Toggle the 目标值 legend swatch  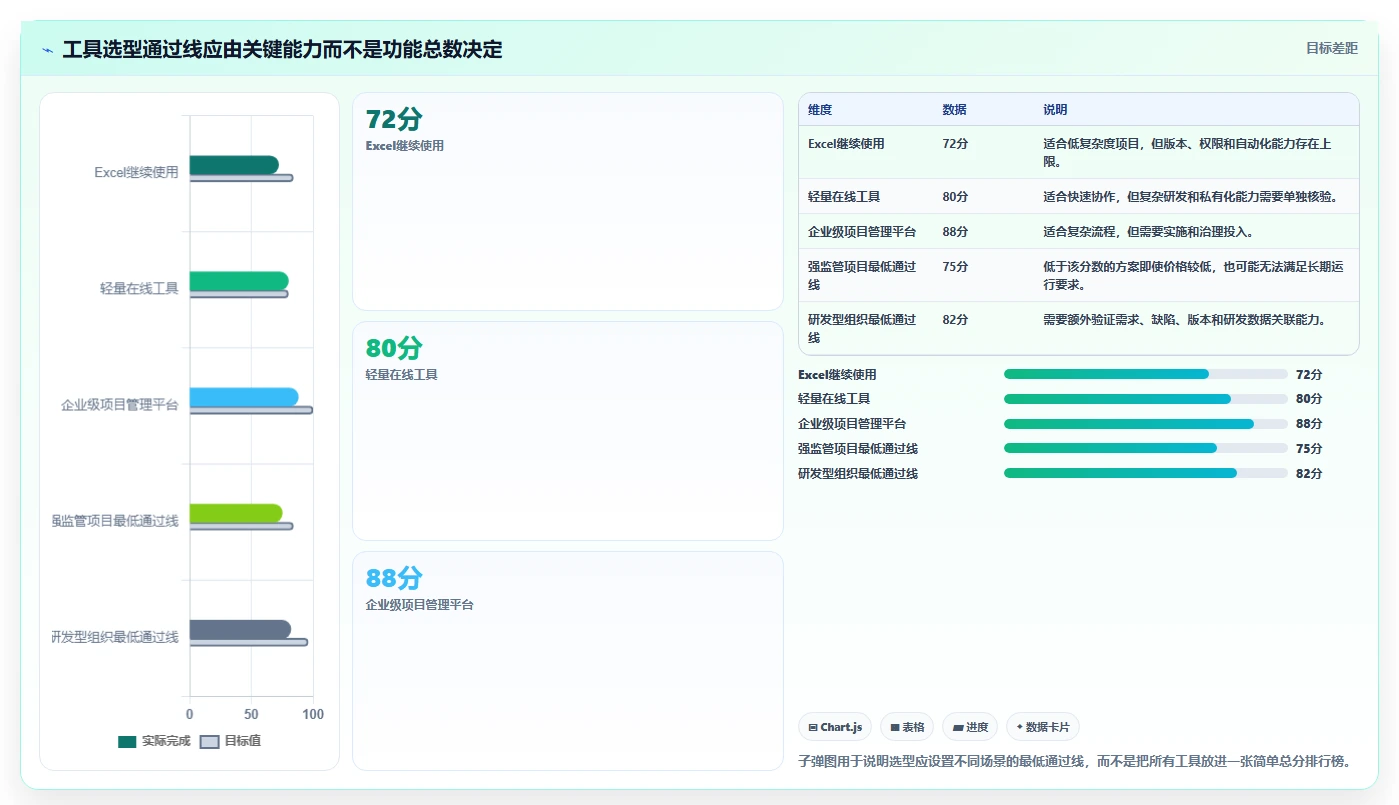[x=209, y=742]
